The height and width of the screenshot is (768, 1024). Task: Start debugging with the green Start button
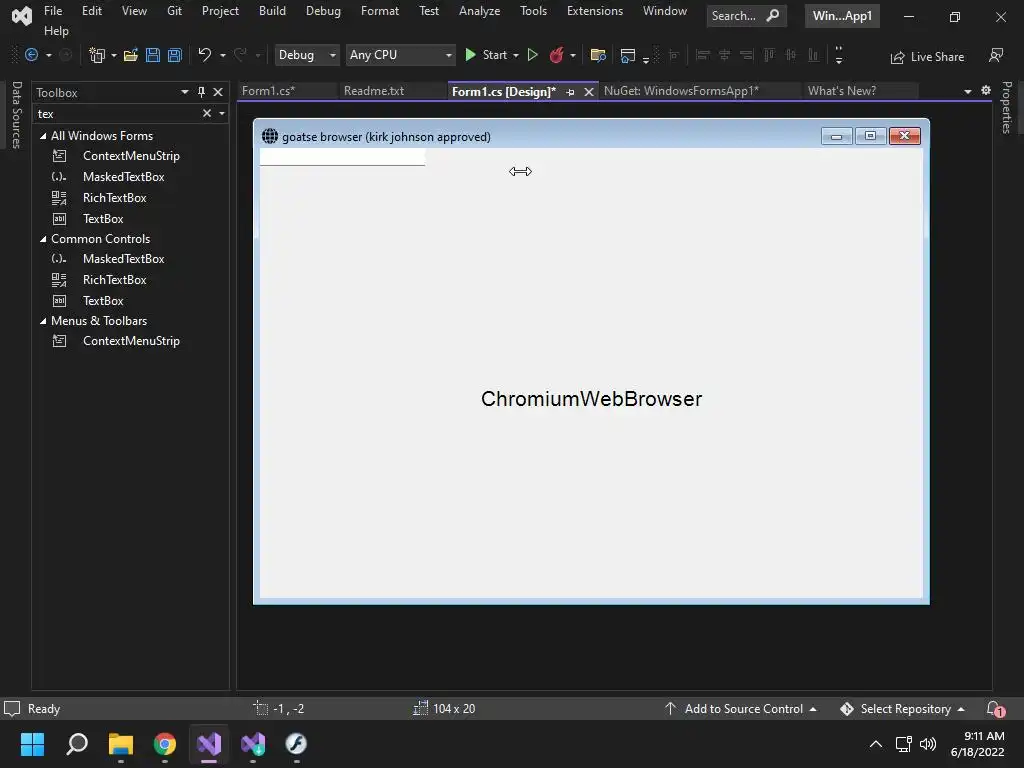486,55
